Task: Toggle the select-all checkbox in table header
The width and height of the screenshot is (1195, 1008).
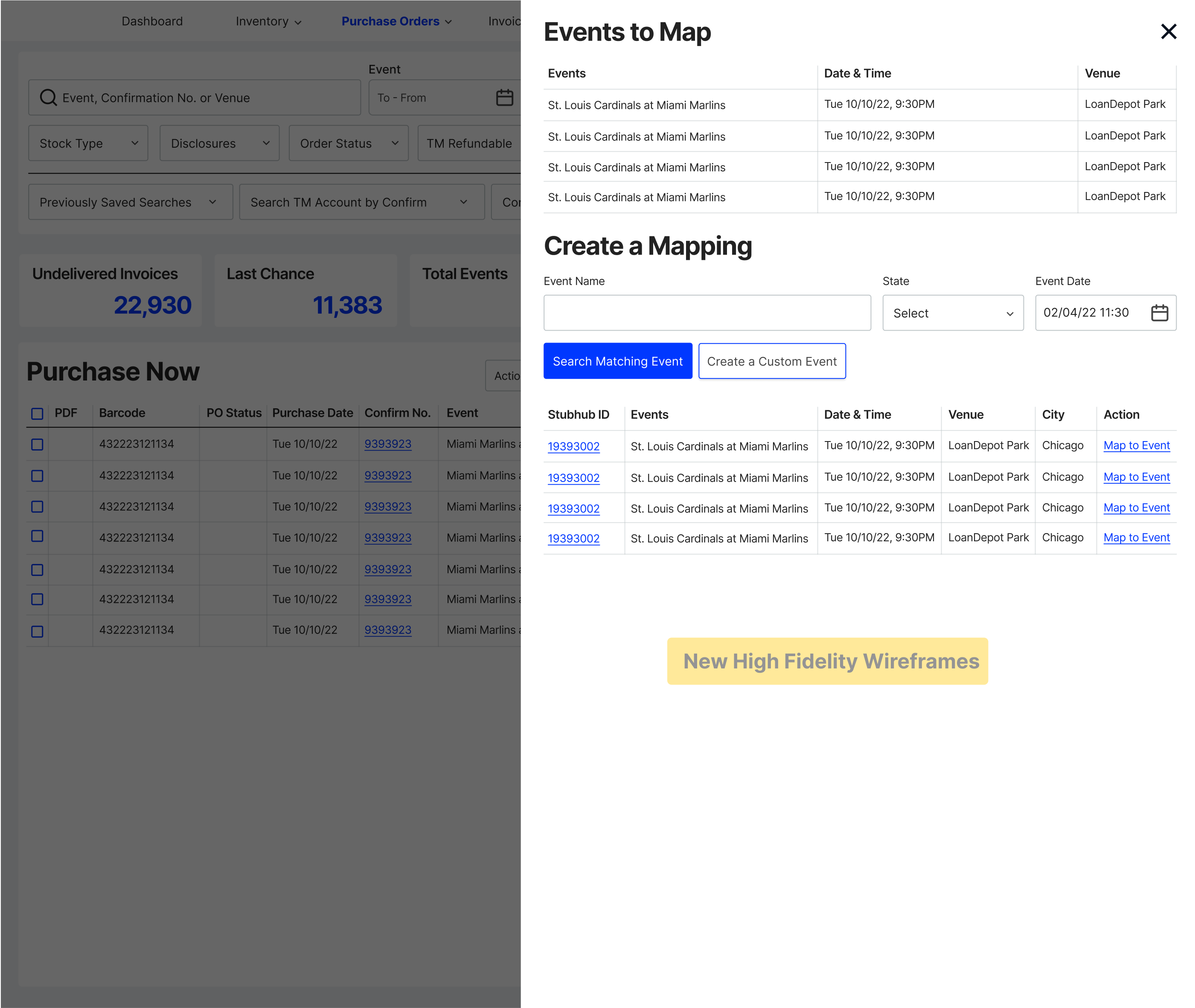Action: click(x=37, y=414)
